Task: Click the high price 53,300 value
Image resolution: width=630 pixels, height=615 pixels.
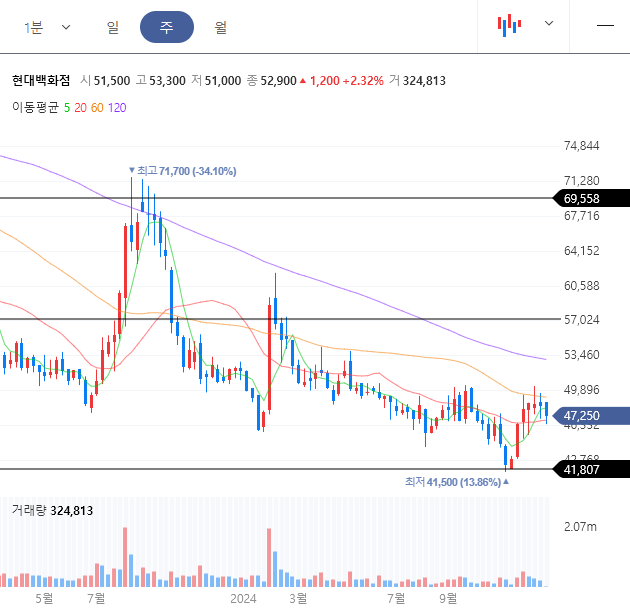Action: (167, 81)
